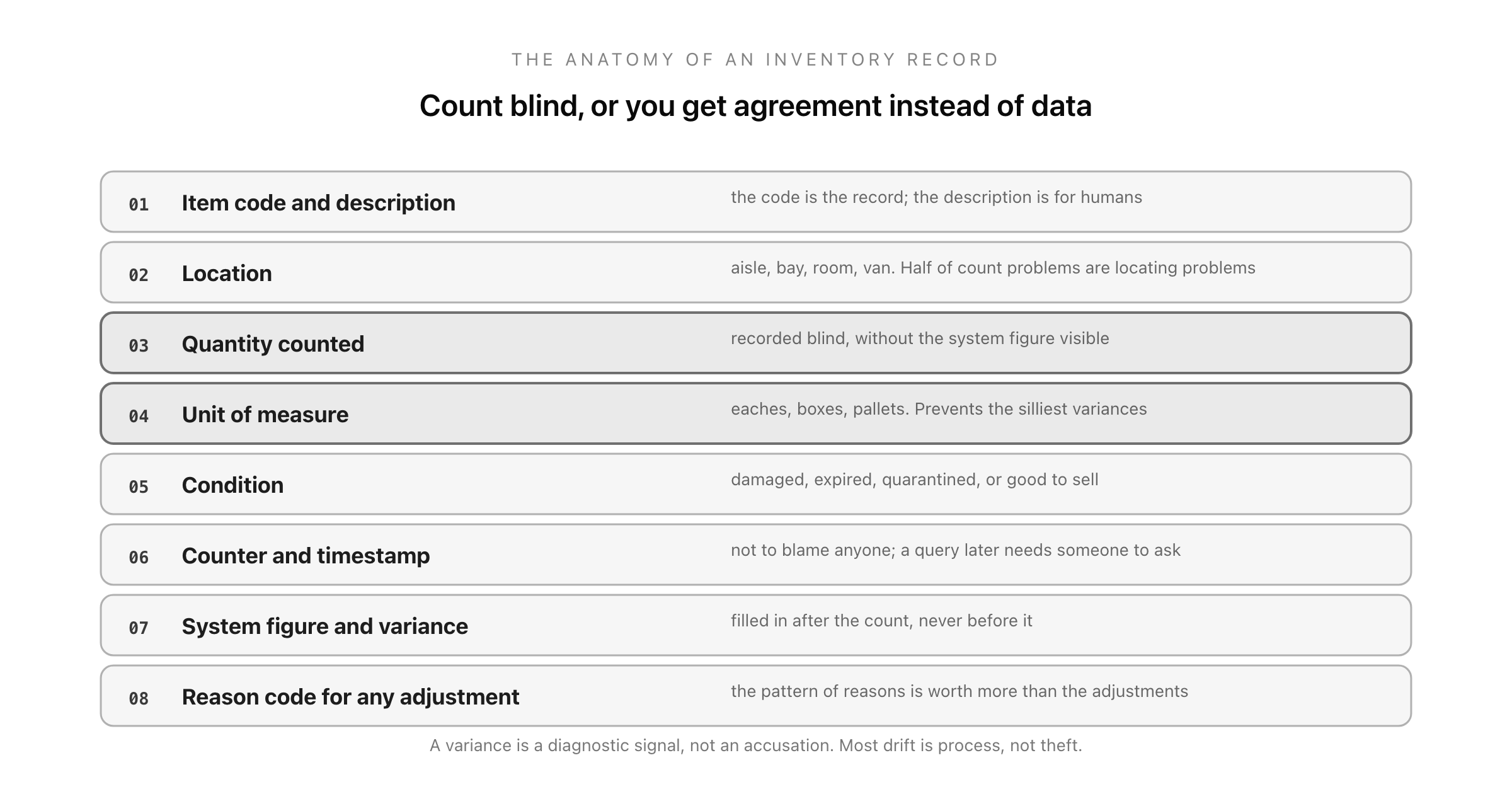Viewport: 1512px width, 794px height.
Task: Select the 03 number label
Action: click(139, 345)
